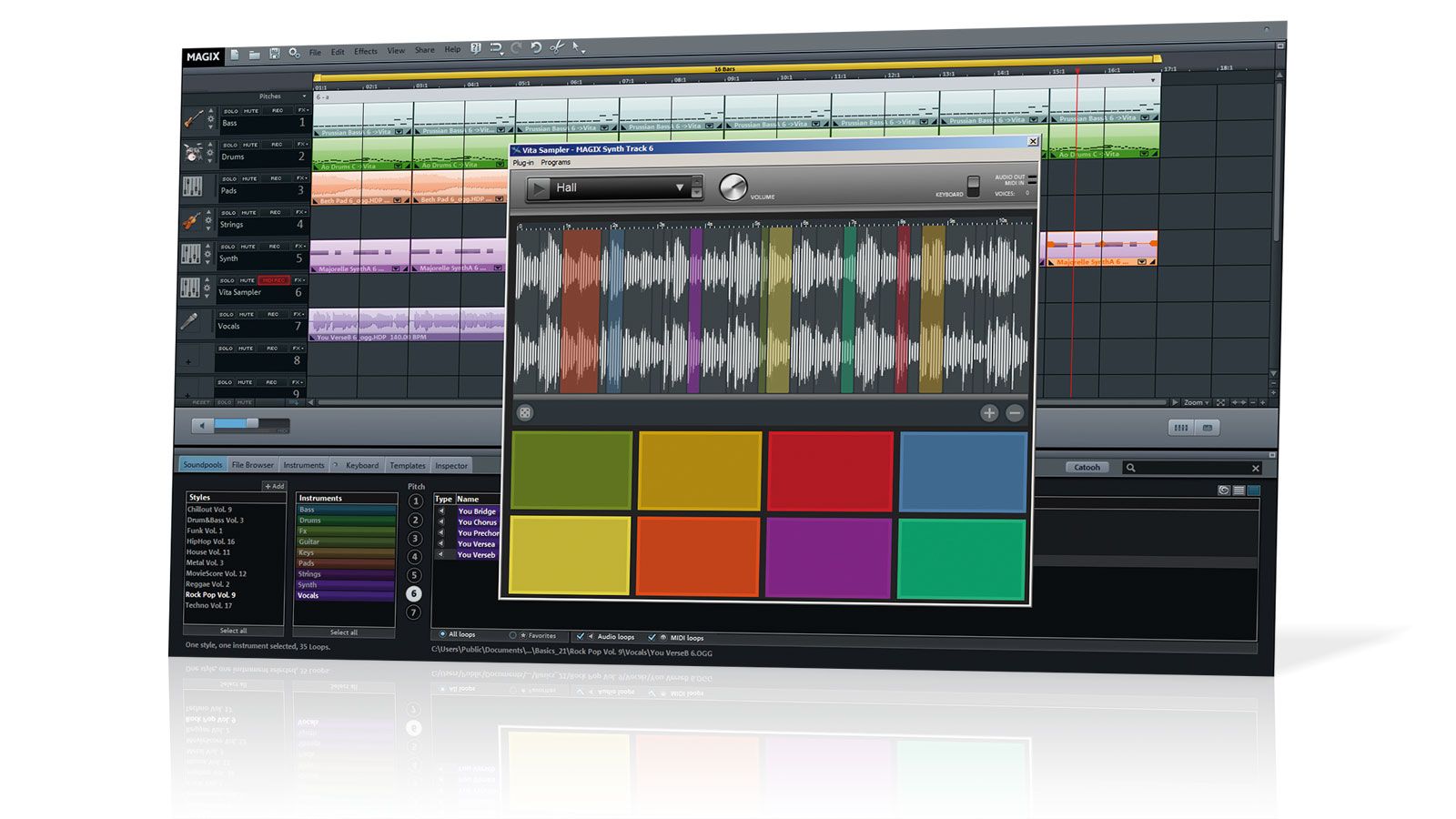
Task: Select the scissors cut tool
Action: tap(557, 46)
